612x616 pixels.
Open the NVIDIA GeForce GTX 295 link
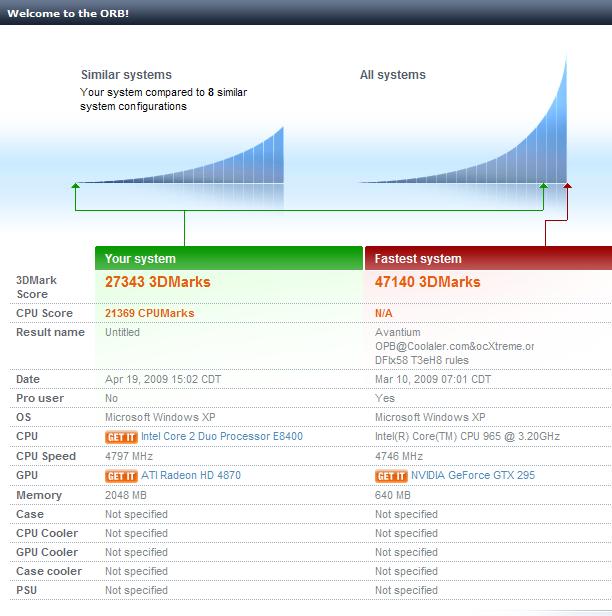point(473,475)
